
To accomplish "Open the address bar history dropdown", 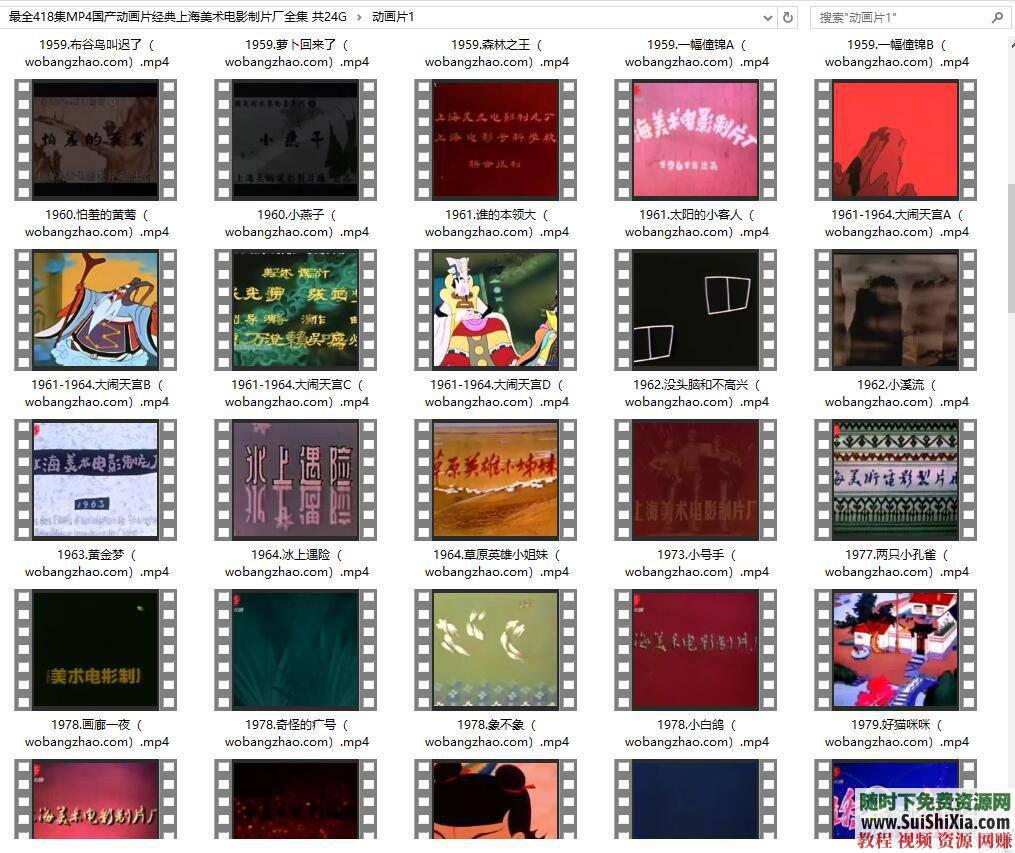I will (768, 17).
